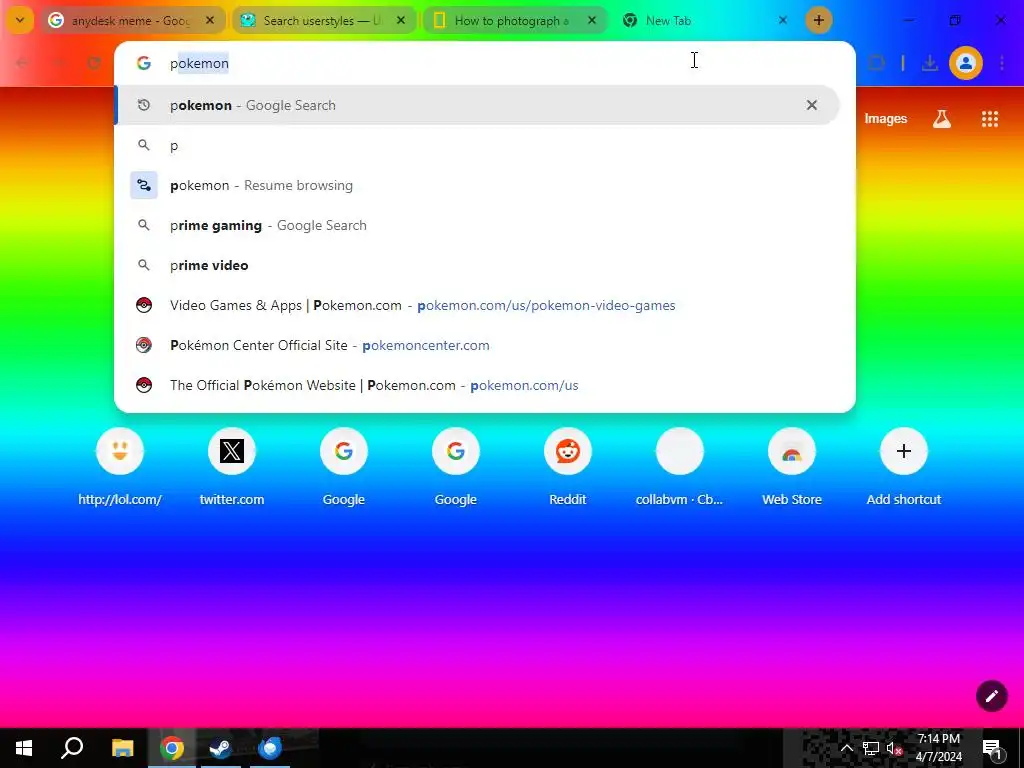Switch to the Search userstyles tab
The width and height of the screenshot is (1024, 768).
point(323,21)
